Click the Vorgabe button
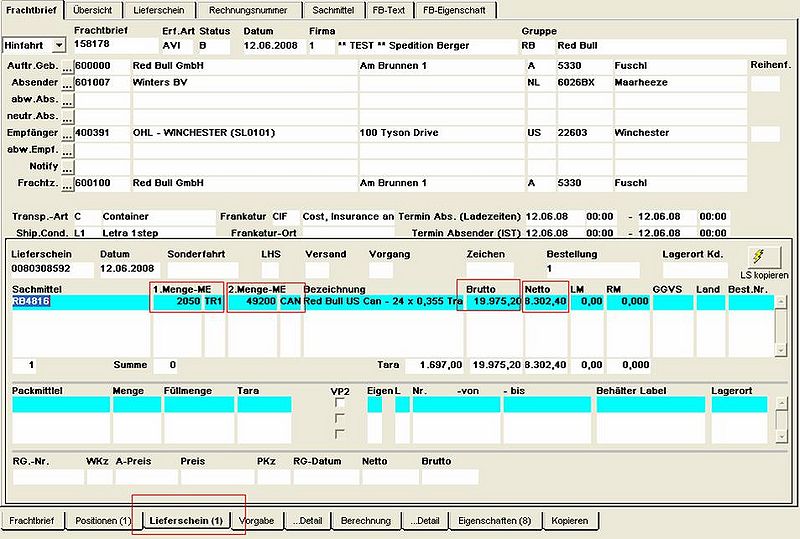 [257, 521]
